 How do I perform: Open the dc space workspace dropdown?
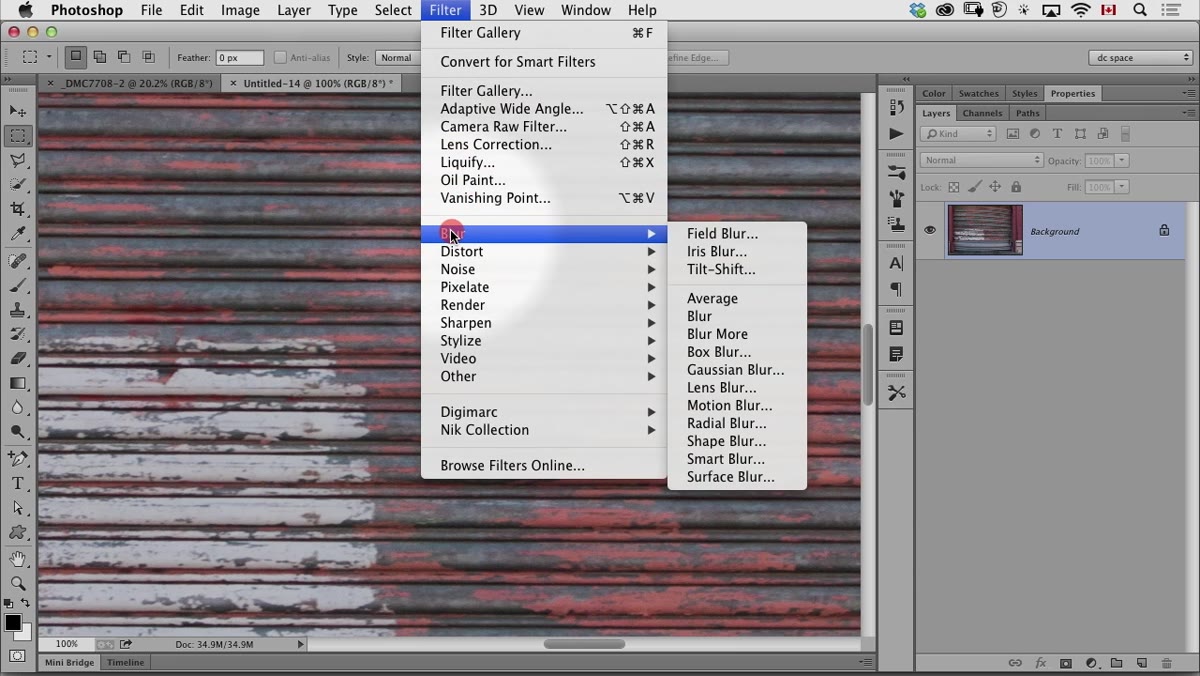click(x=1140, y=58)
